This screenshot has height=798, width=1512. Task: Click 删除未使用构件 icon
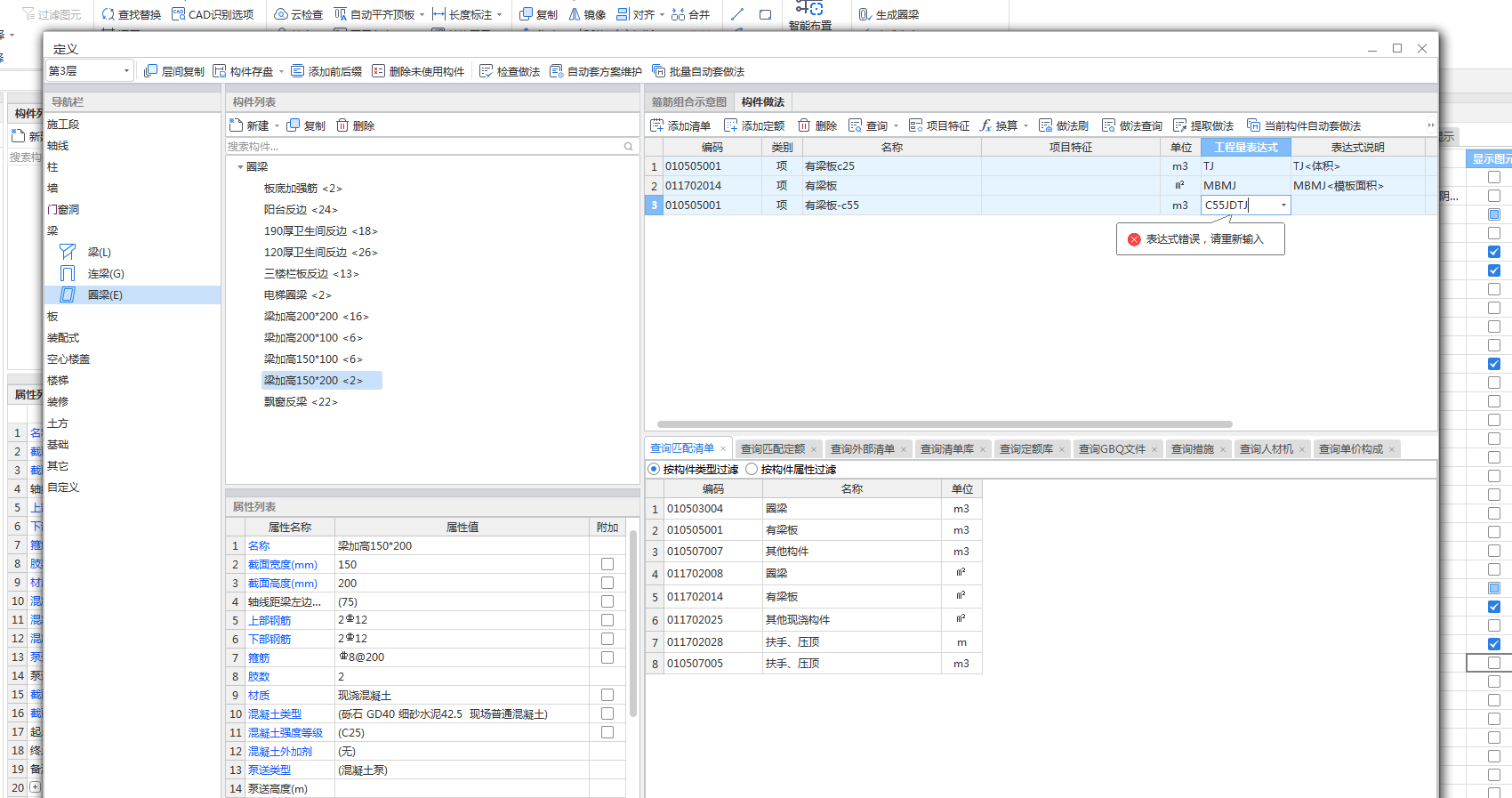point(378,71)
